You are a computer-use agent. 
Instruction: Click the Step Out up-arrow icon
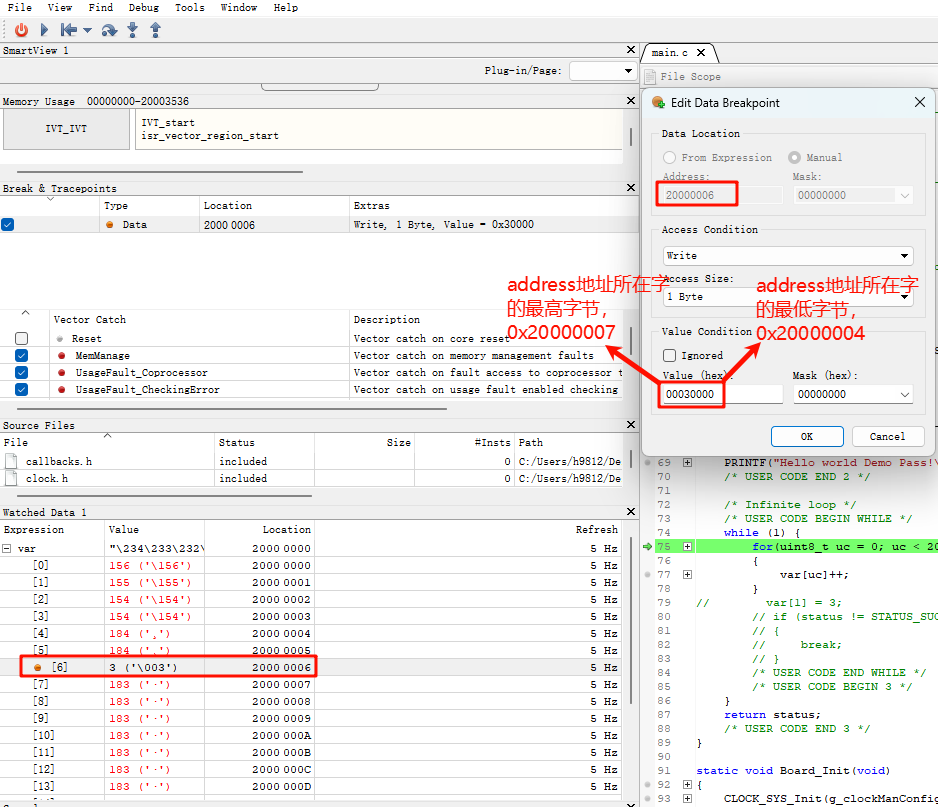(155, 30)
